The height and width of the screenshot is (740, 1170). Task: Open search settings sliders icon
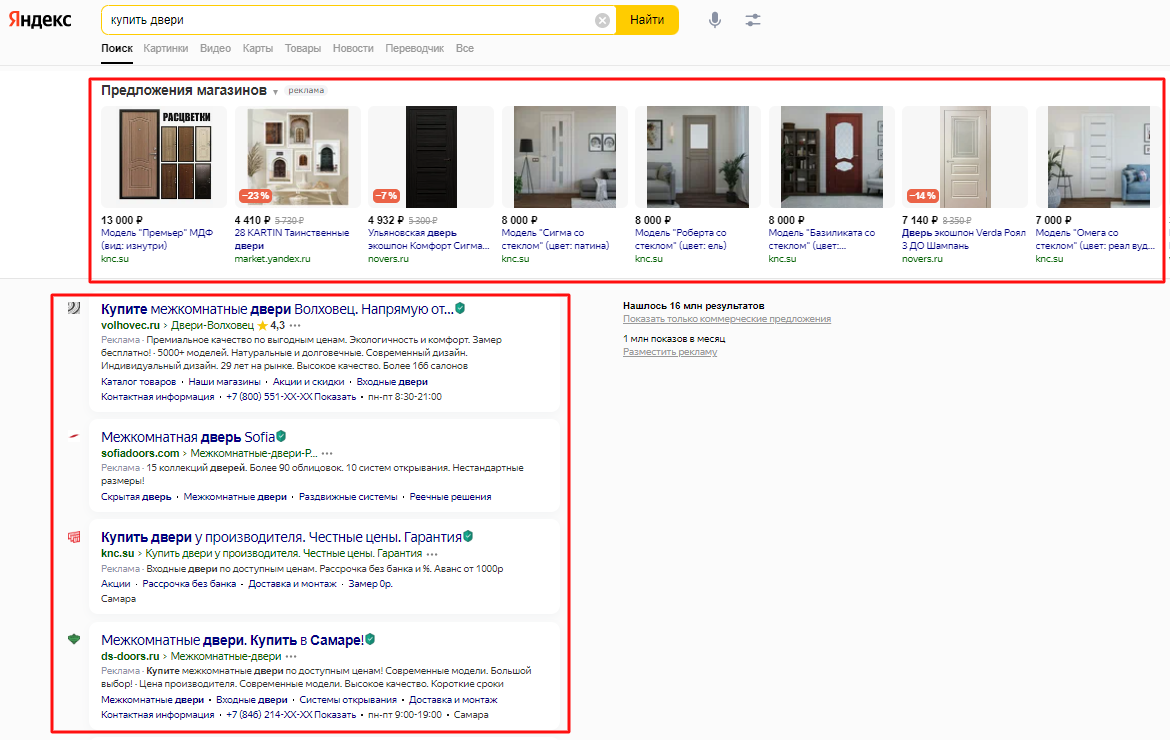tap(752, 20)
